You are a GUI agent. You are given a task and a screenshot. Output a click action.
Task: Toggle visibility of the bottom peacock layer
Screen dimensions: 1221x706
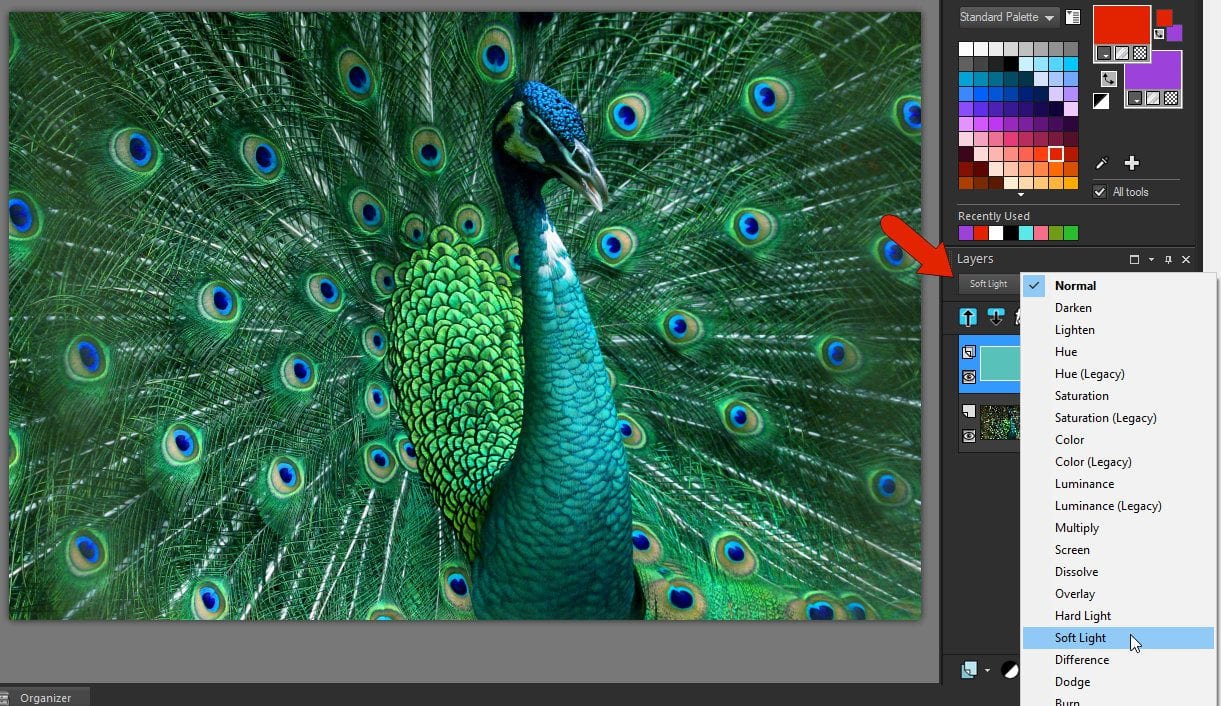[968, 435]
